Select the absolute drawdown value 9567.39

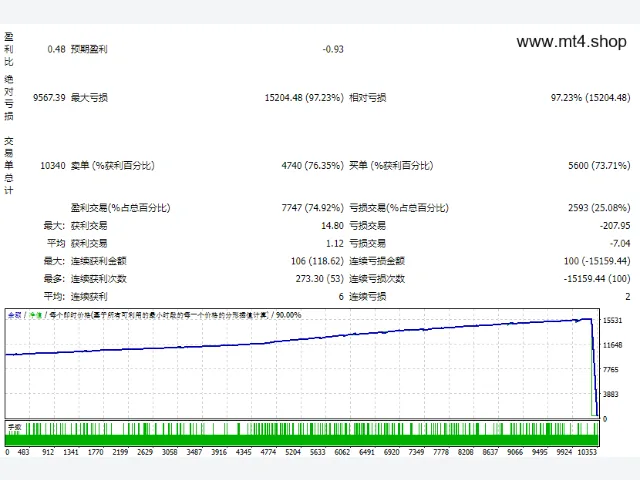49,98
